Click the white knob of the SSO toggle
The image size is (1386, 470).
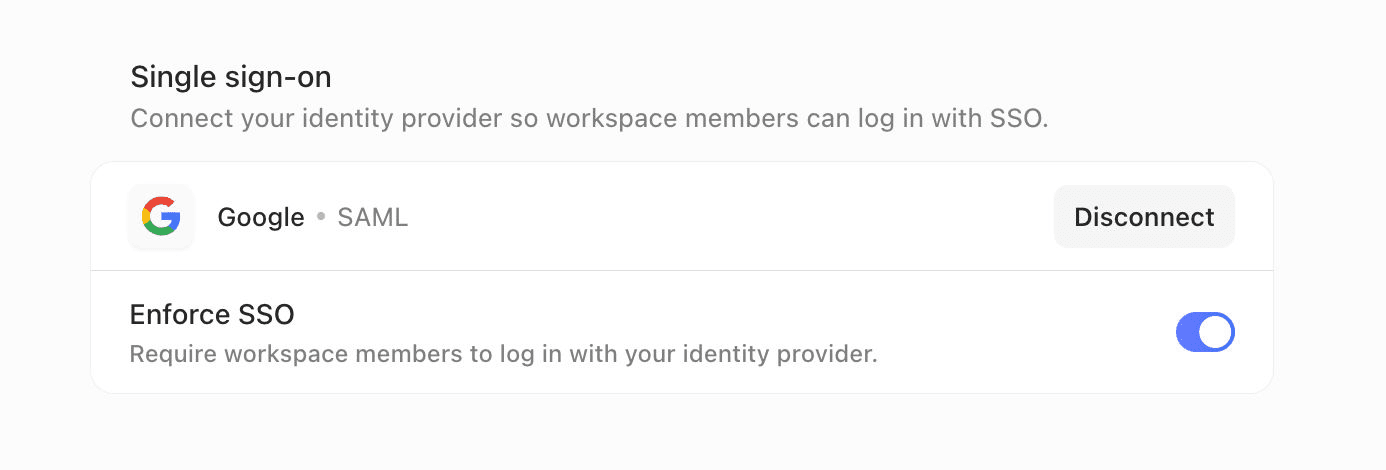point(1215,332)
